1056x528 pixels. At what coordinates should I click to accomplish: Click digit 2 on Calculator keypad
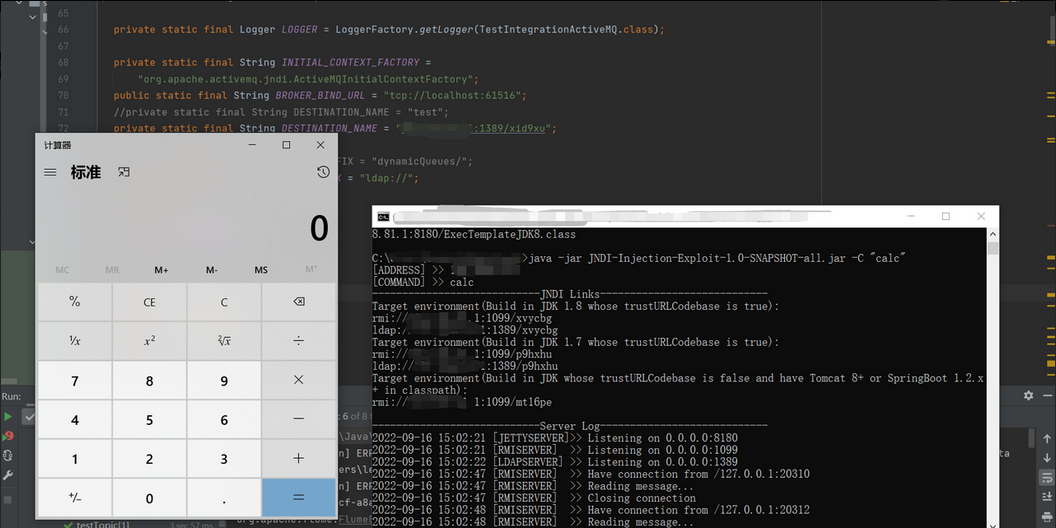(x=150, y=459)
